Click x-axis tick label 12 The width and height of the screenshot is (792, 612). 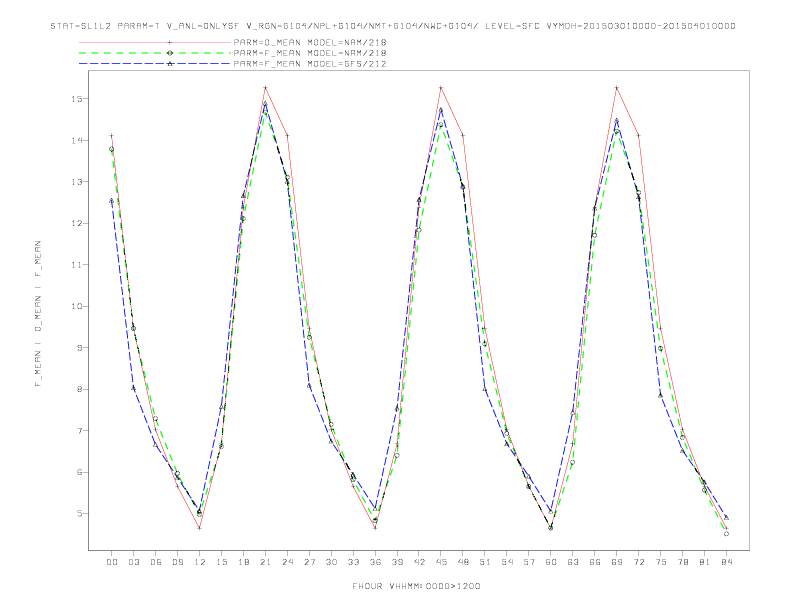[200, 562]
